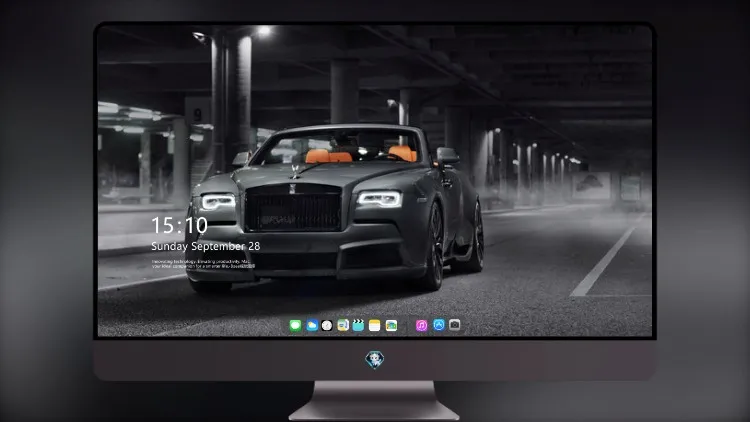Open the pink iTunes music app
This screenshot has width=750, height=422.
pos(421,326)
